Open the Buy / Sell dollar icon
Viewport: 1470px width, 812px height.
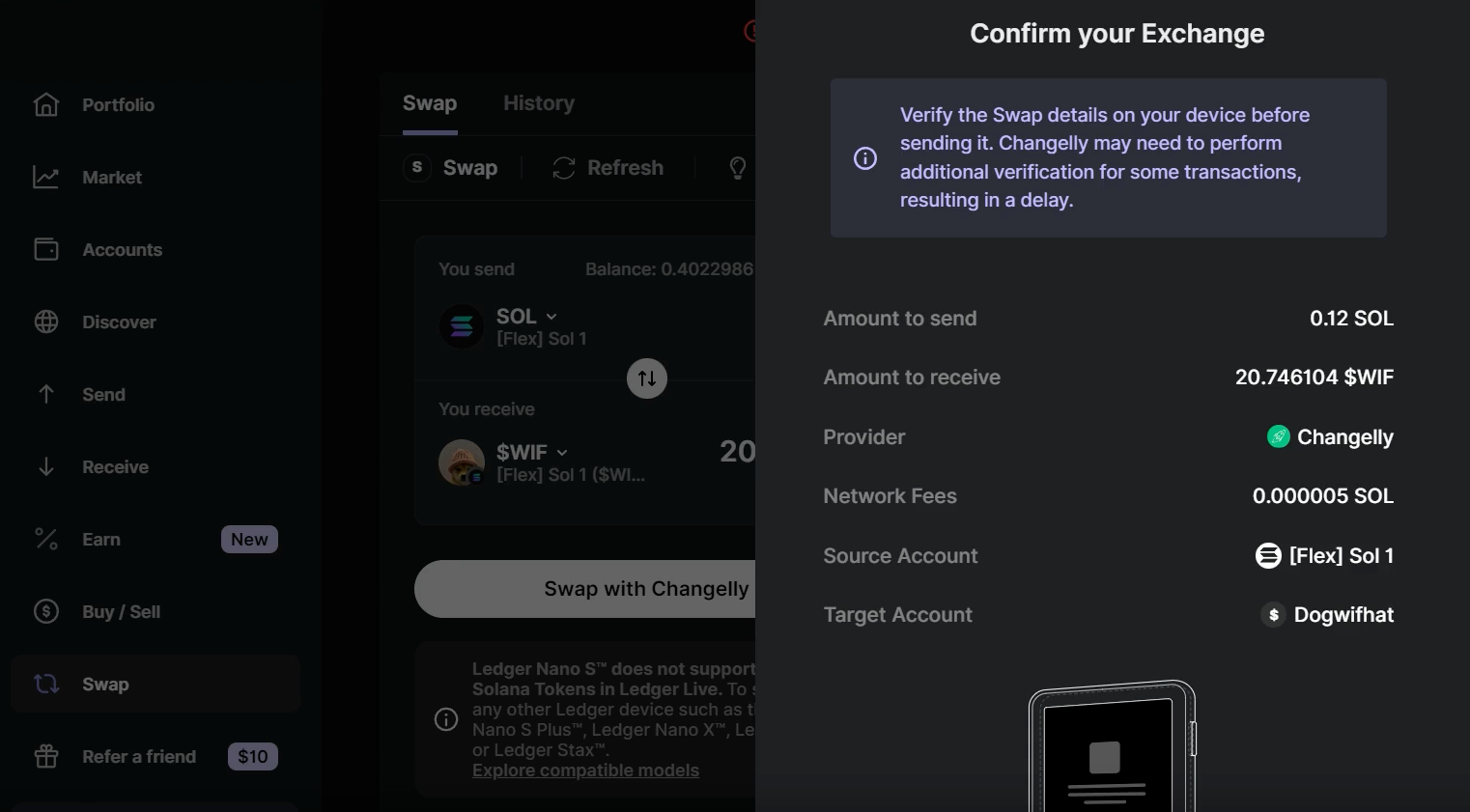46,612
